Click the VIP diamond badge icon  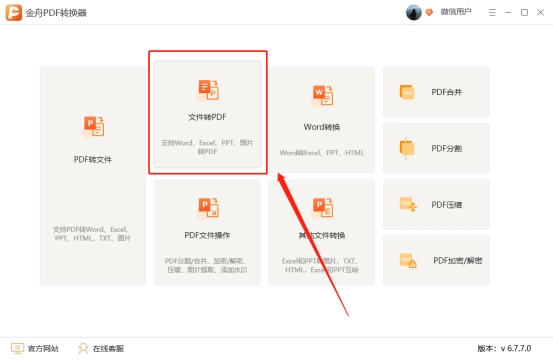click(x=429, y=12)
